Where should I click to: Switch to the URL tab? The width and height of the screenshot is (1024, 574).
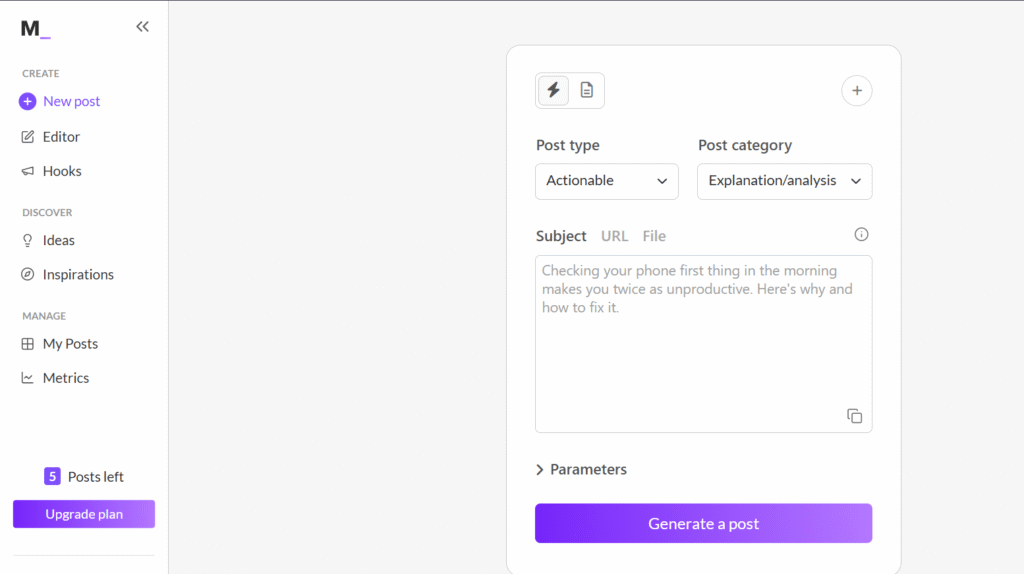point(614,236)
